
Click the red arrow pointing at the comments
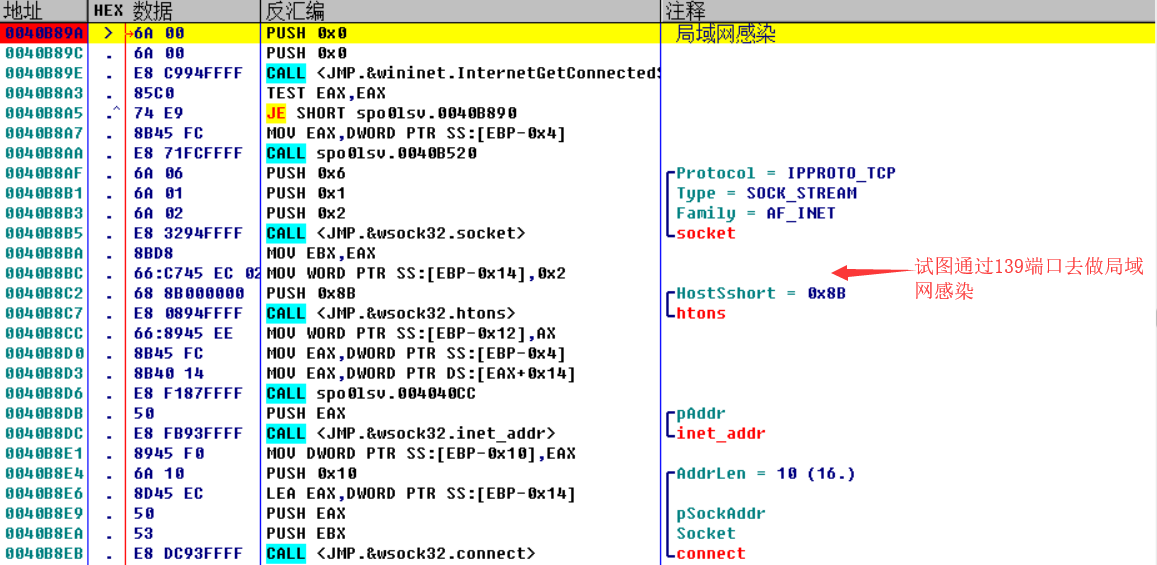pyautogui.click(x=869, y=272)
